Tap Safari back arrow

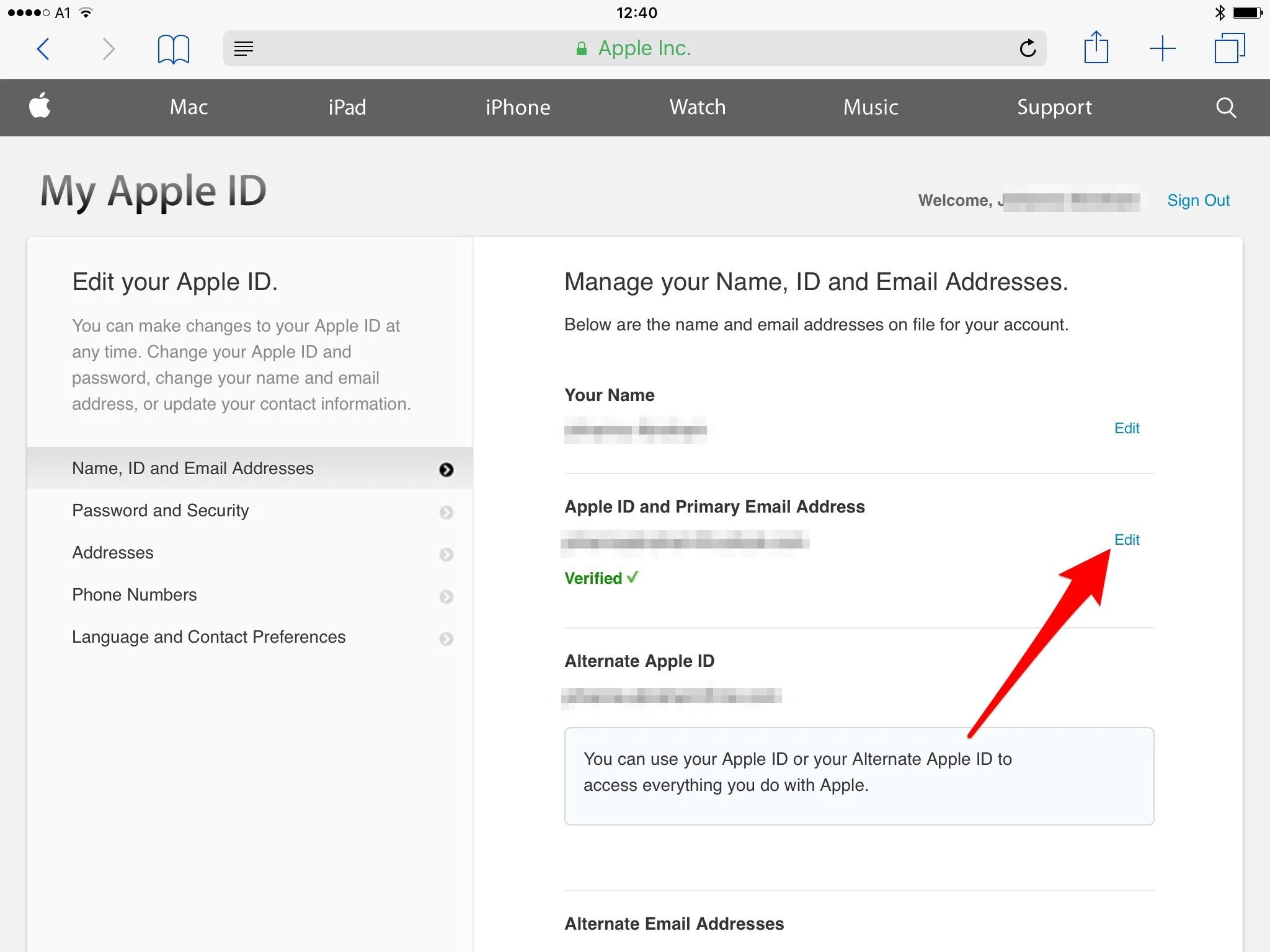[43, 49]
